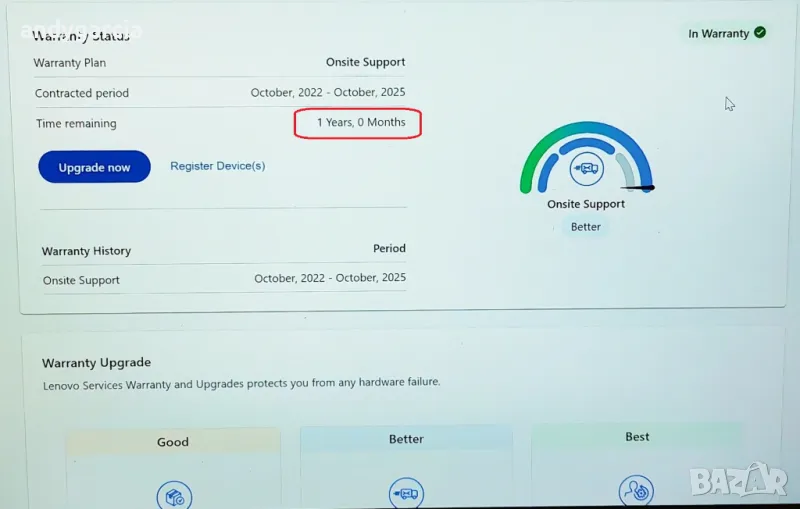Open the Register Device(s) link
Viewport: 800px width, 509px height.
point(217,166)
